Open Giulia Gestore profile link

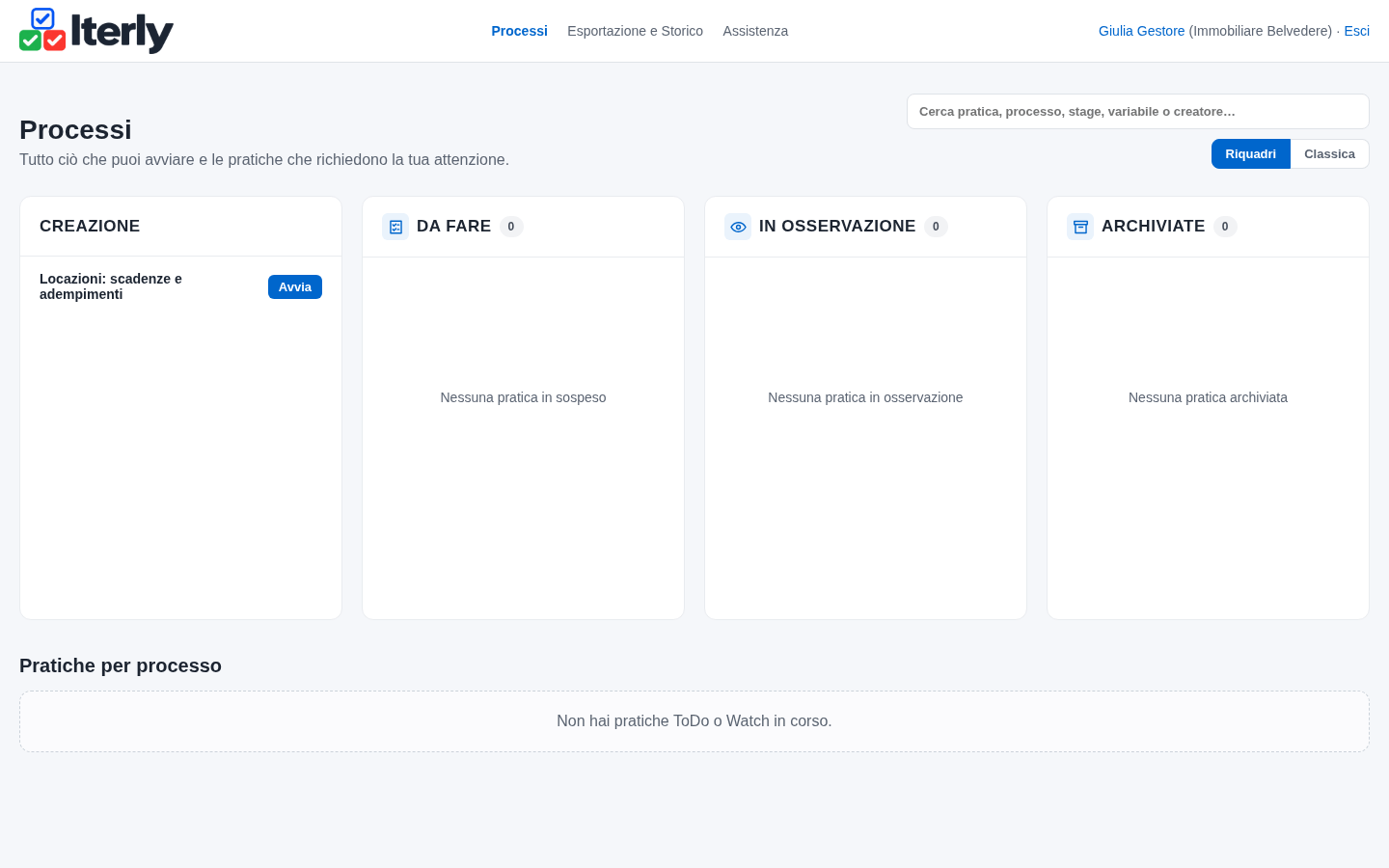[x=1142, y=31]
